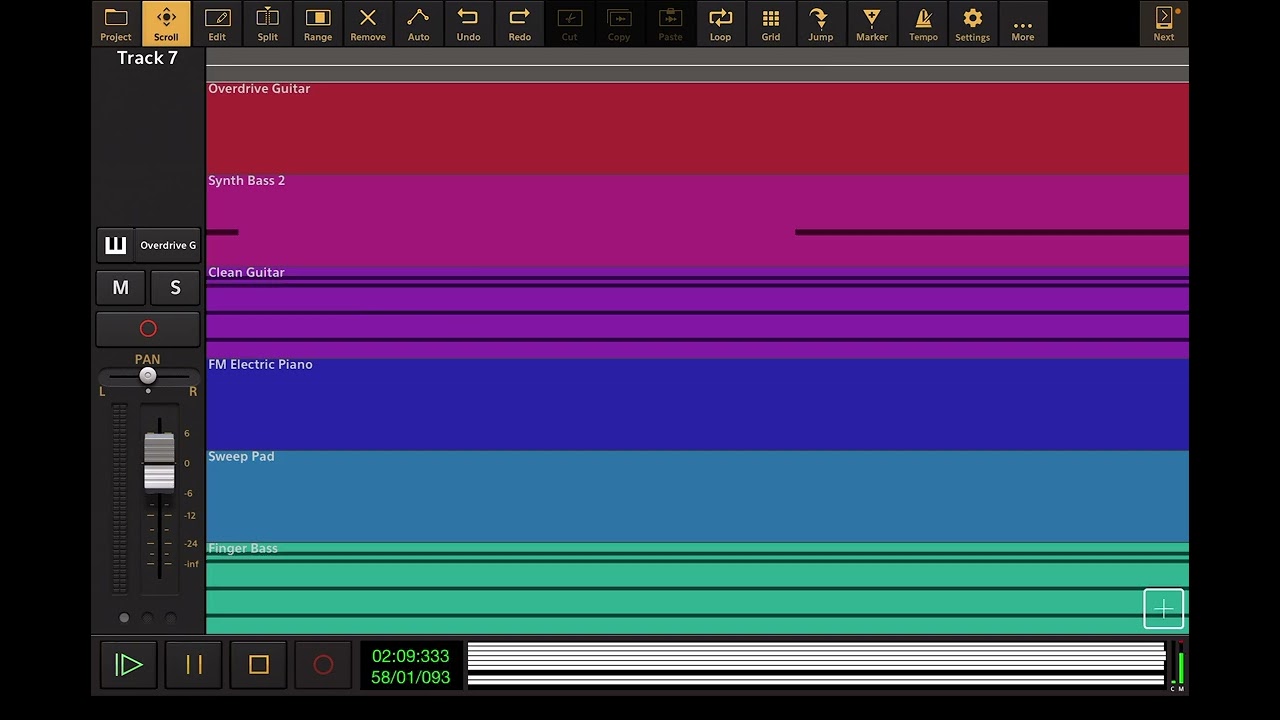Select the Synth Bass 2 track
1280x720 pixels.
point(697,220)
